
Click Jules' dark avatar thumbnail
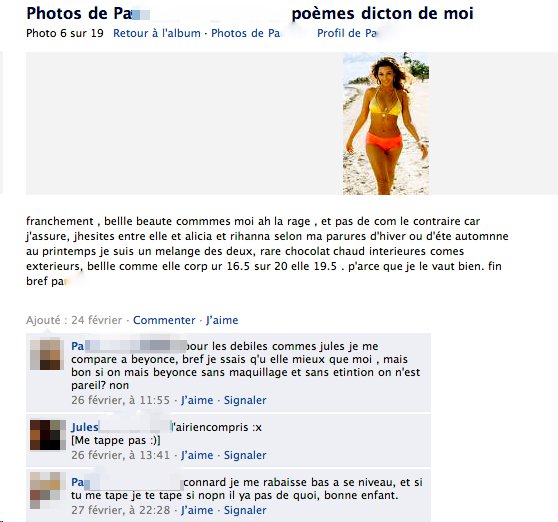(x=45, y=435)
